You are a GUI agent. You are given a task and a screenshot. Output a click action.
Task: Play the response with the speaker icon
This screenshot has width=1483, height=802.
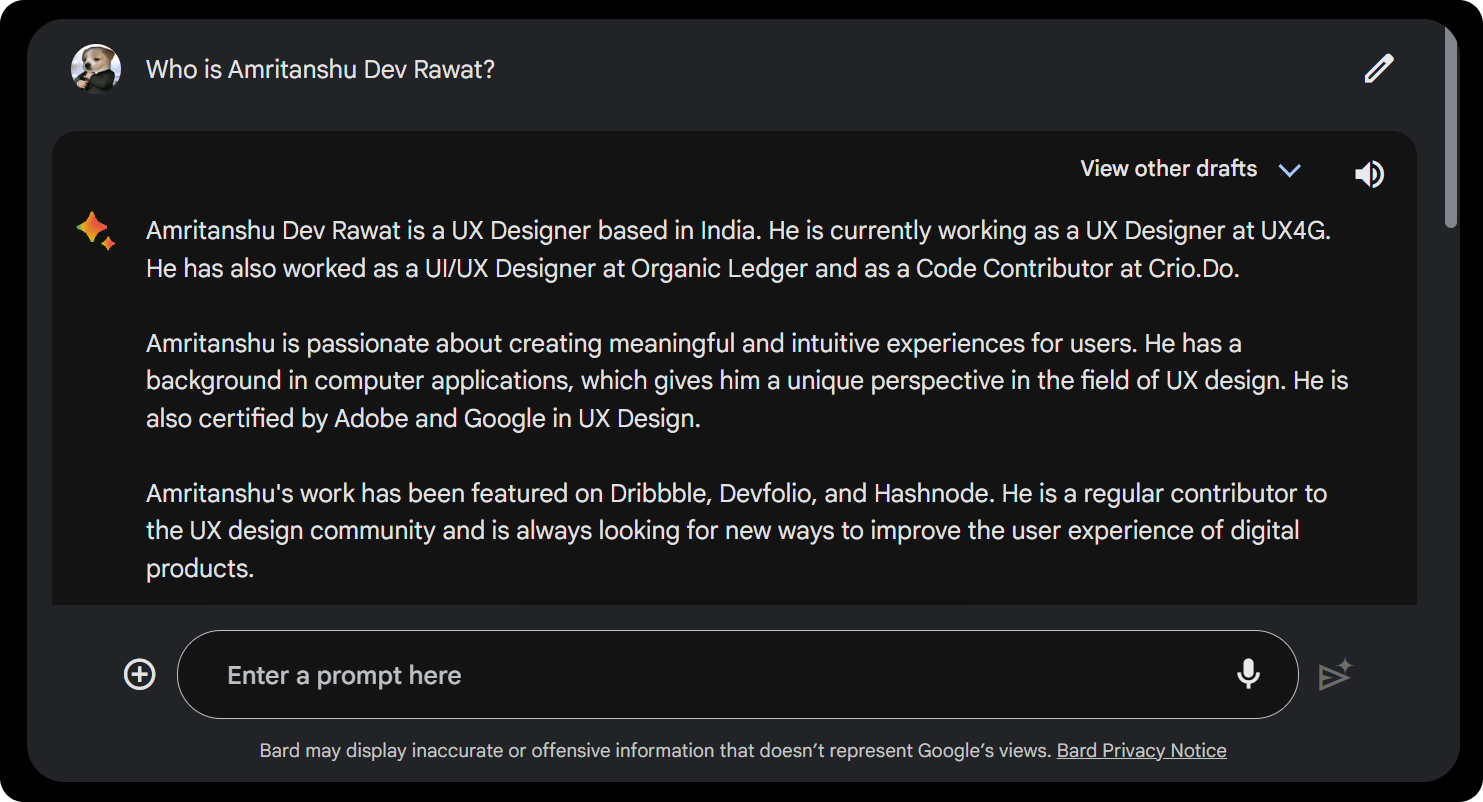pos(1369,174)
